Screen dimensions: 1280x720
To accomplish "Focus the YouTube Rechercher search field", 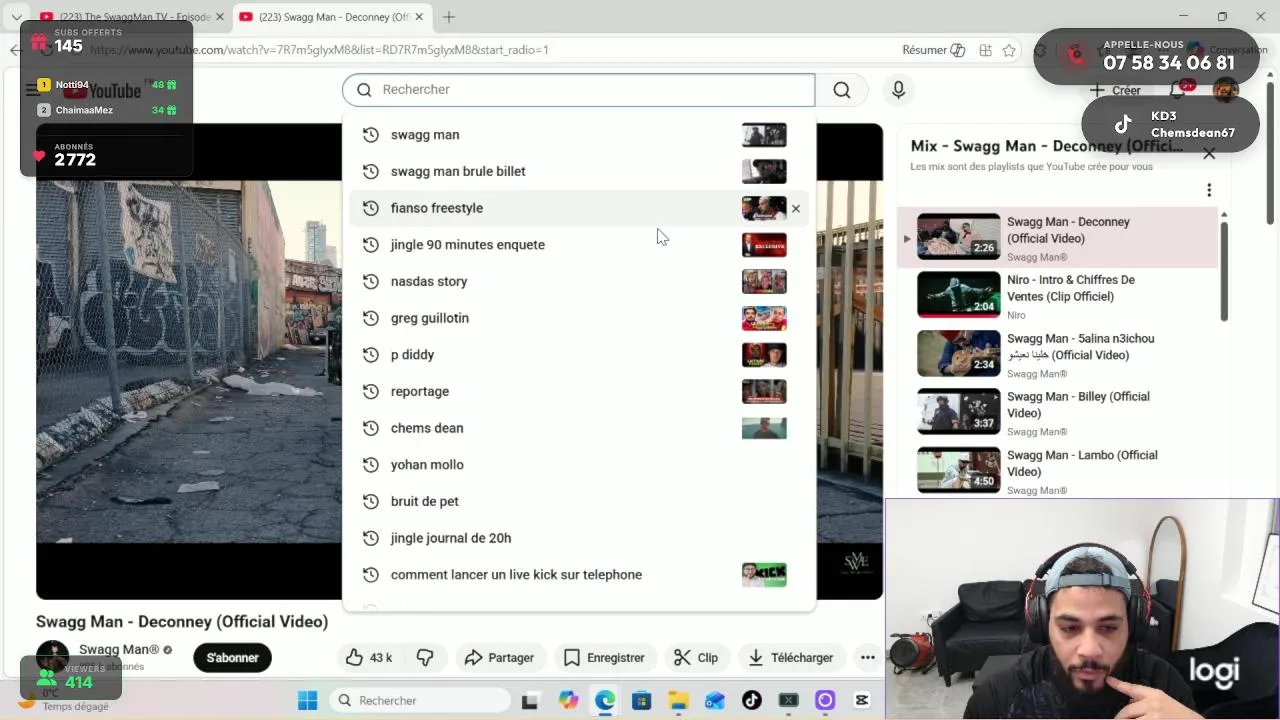I will pos(578,90).
